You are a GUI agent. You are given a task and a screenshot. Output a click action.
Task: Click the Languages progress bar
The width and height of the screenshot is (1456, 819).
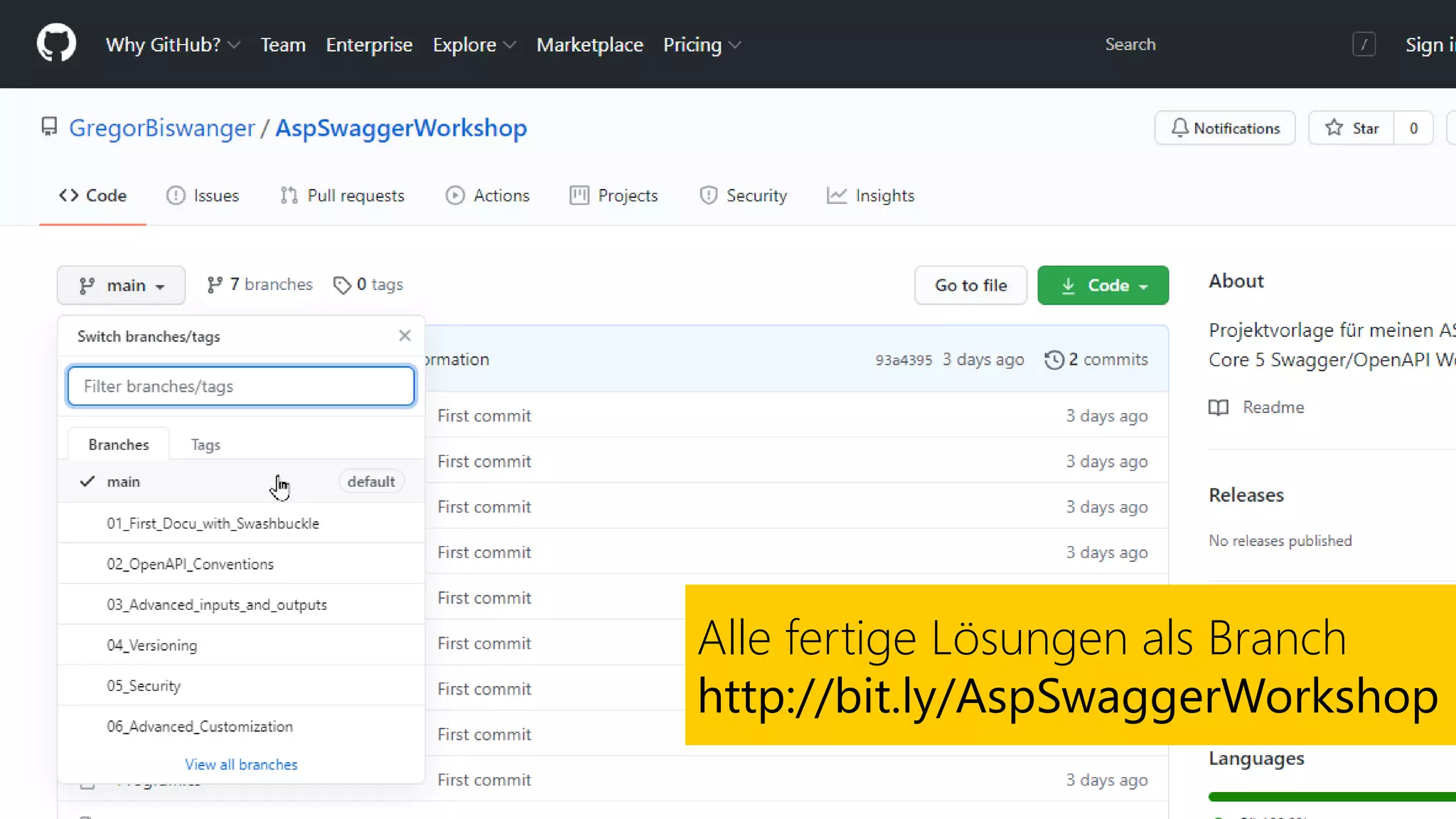[x=1332, y=796]
